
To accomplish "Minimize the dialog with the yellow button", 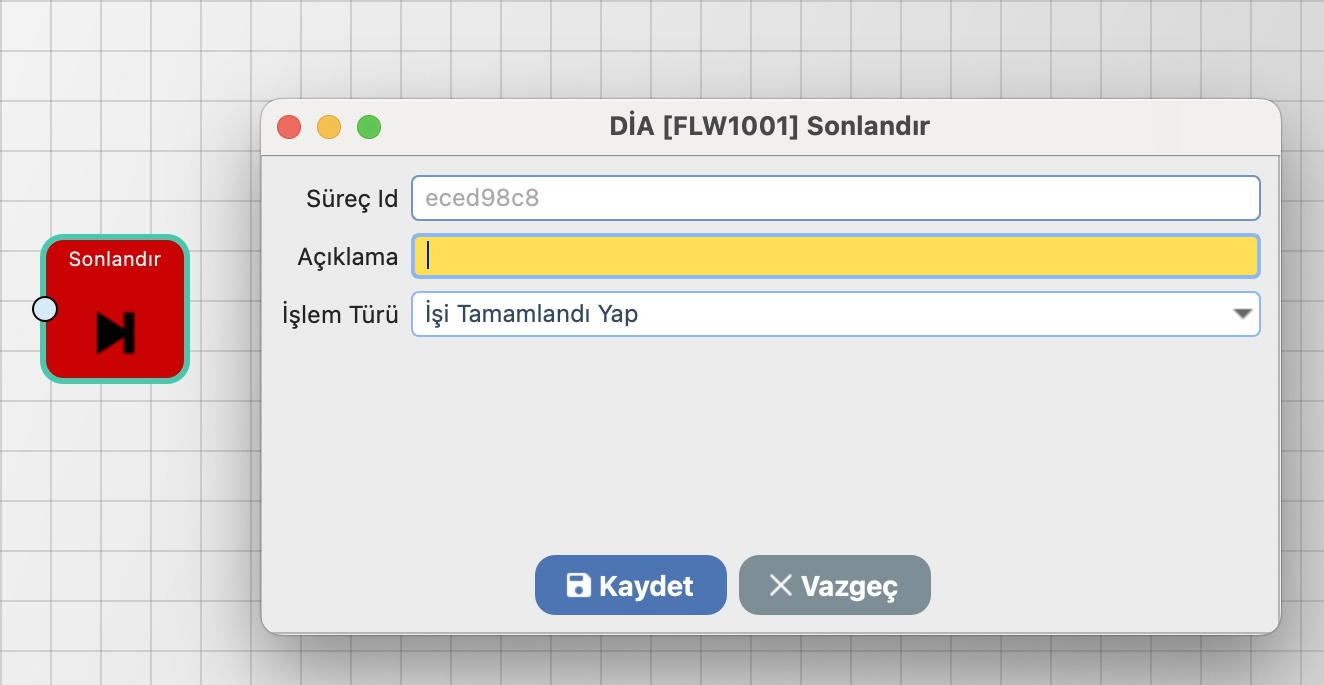I will pos(329,127).
